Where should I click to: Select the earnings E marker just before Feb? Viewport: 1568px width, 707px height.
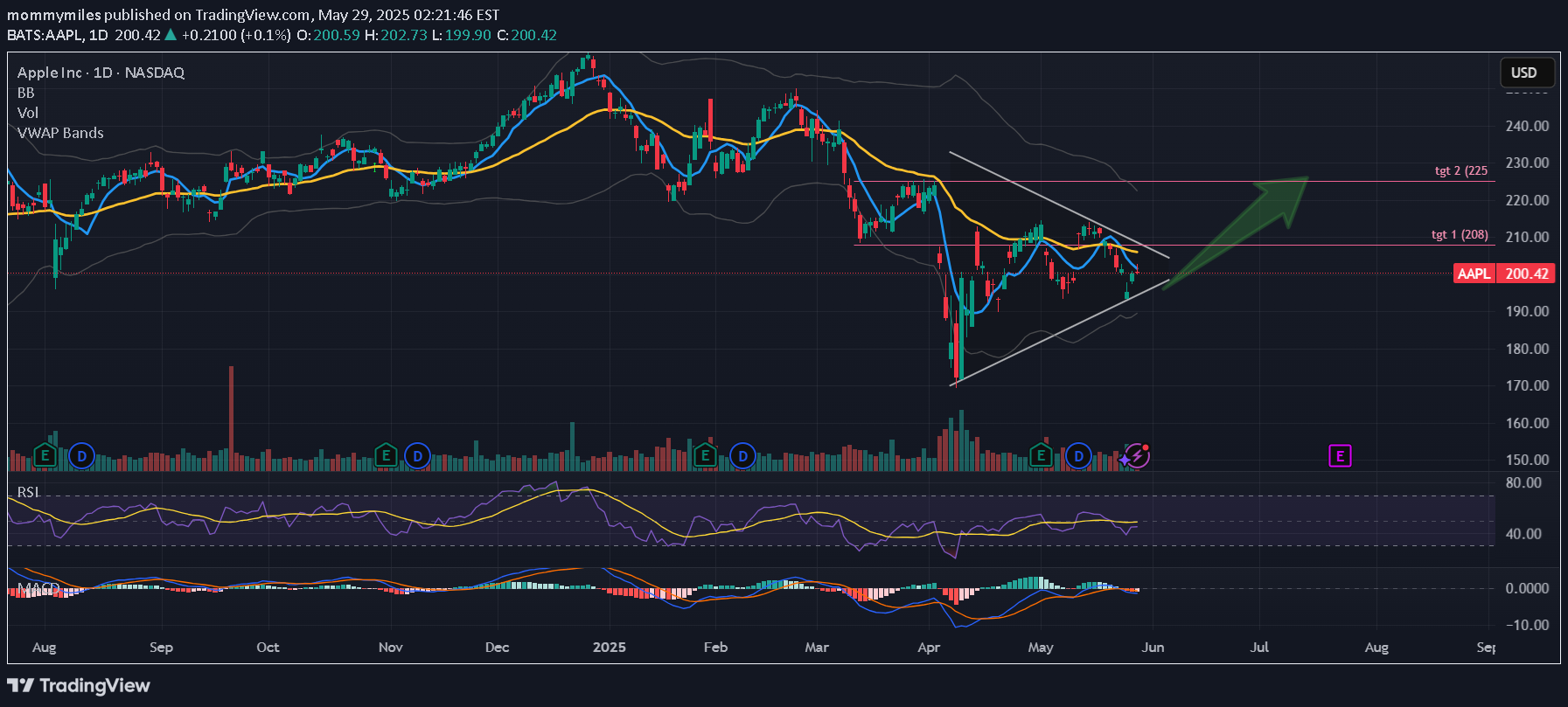[705, 455]
